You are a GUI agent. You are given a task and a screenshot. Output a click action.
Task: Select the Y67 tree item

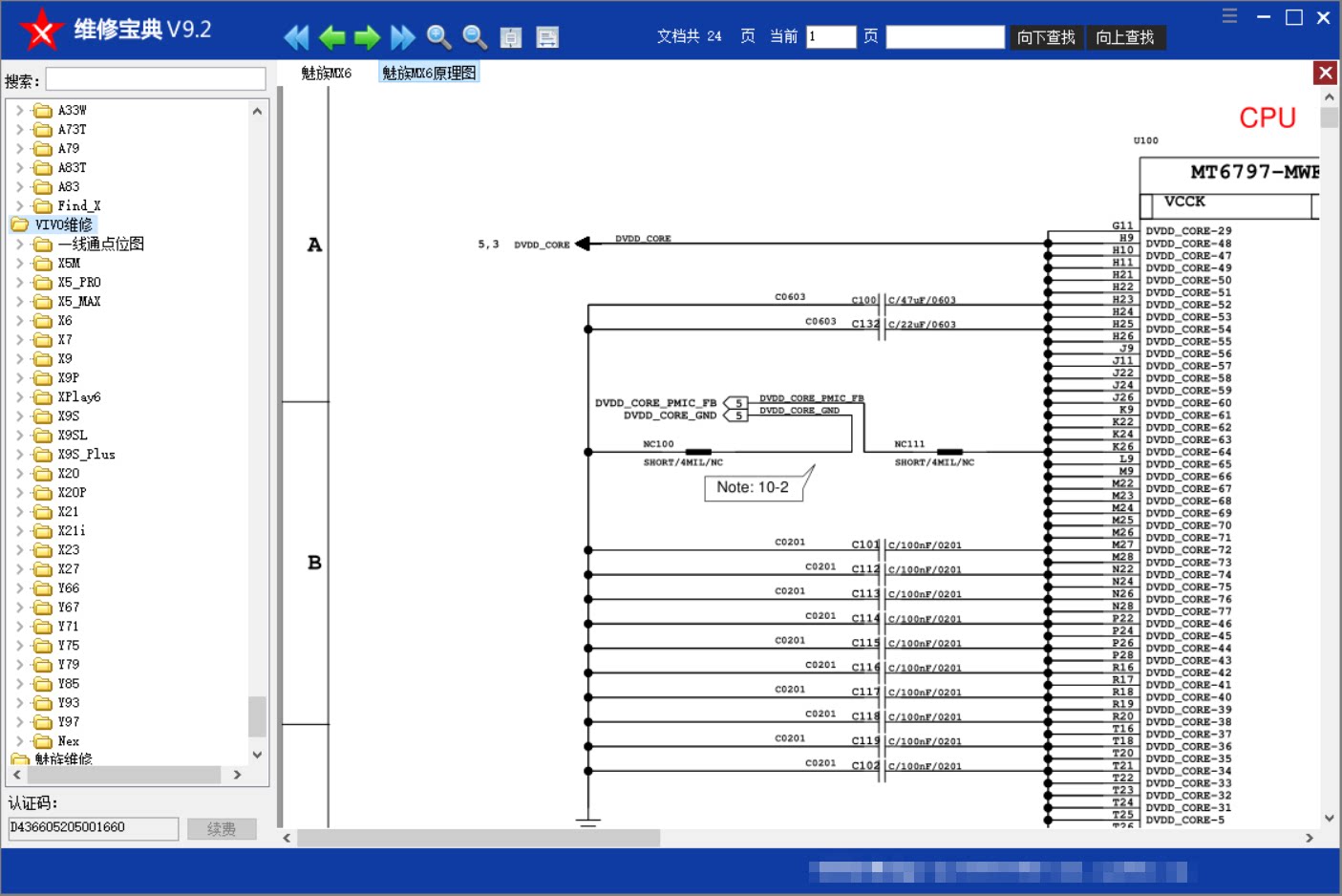click(x=69, y=608)
